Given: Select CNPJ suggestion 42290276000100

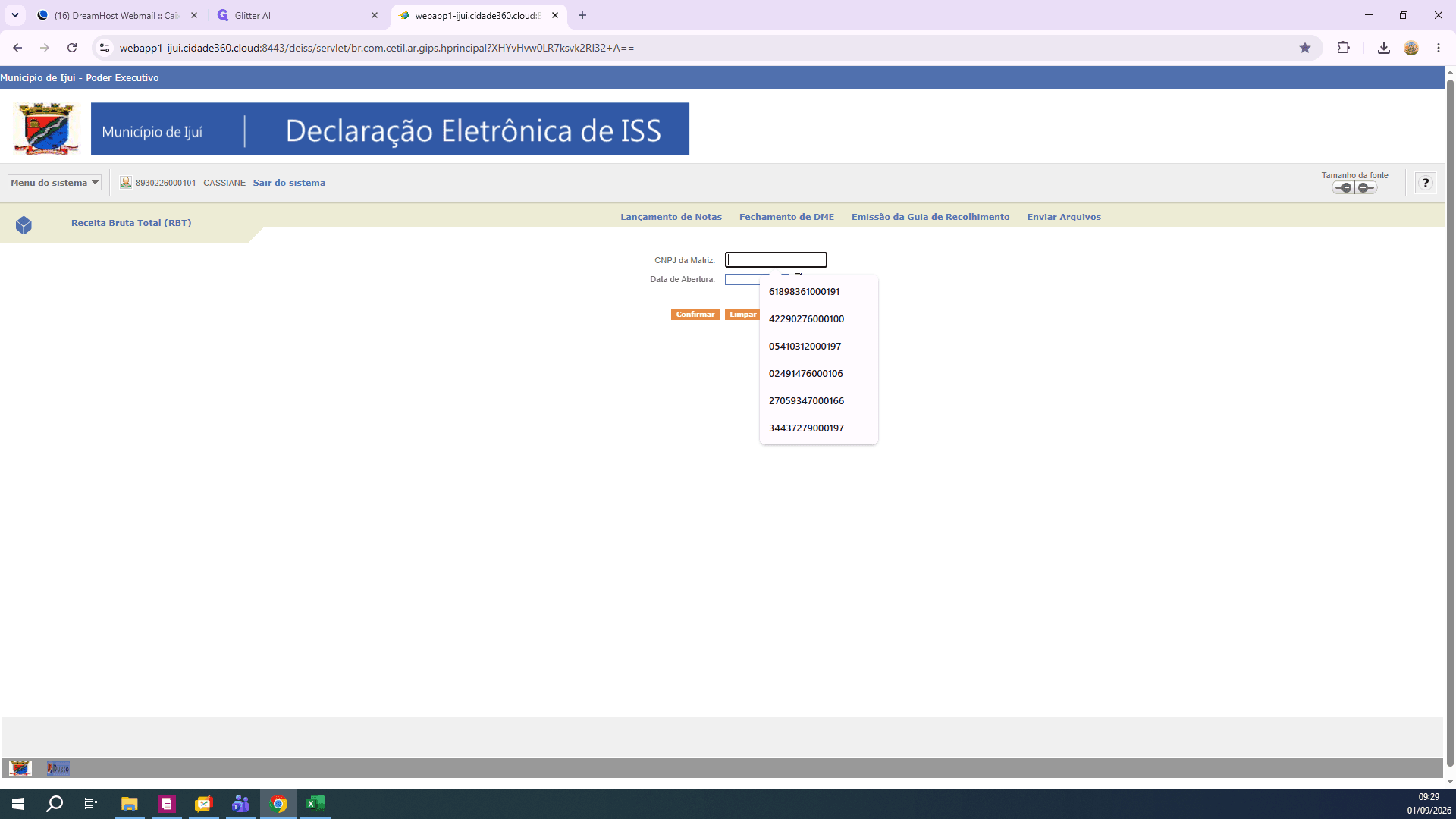Looking at the screenshot, I should [819, 319].
